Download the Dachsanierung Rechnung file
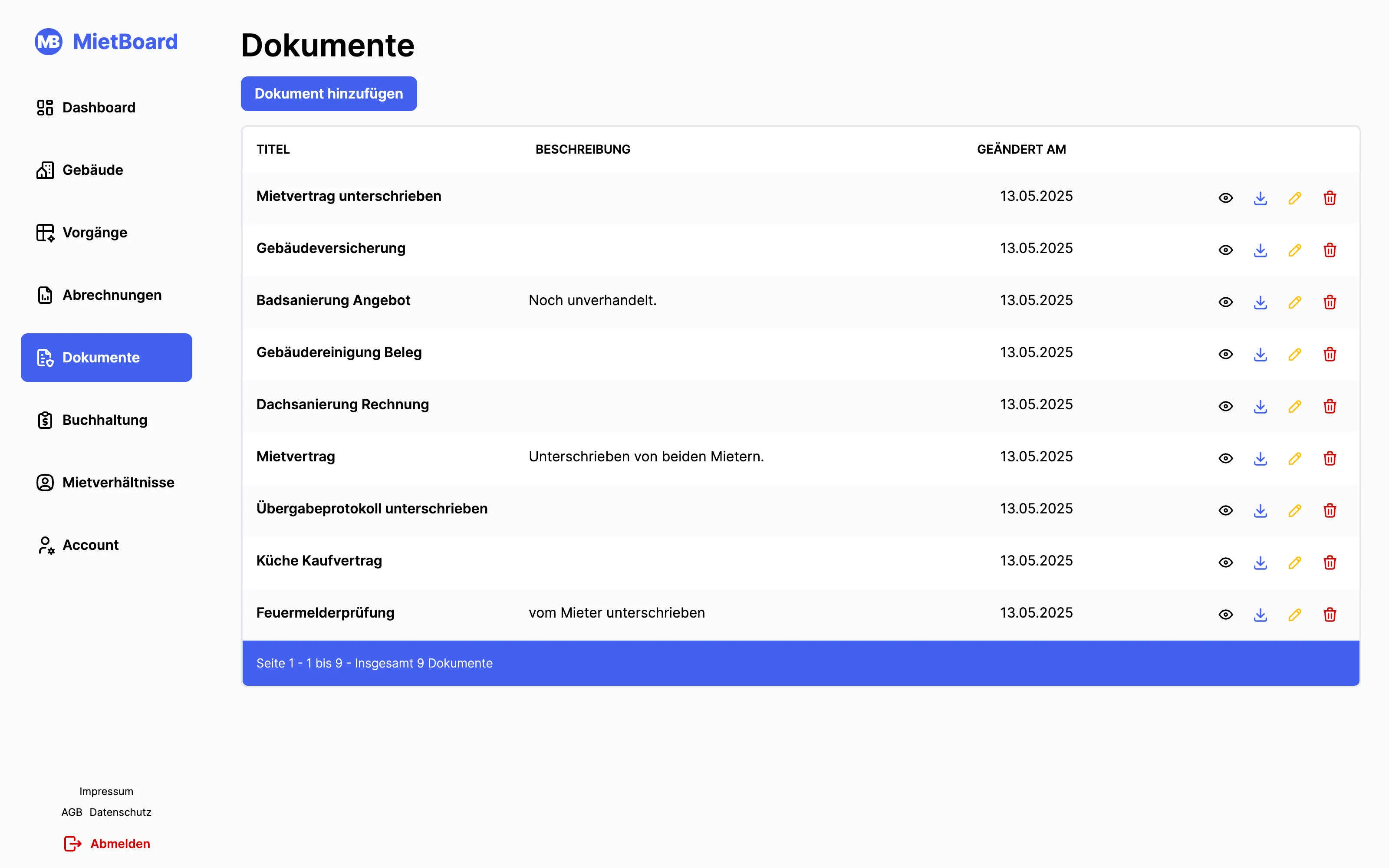 coord(1260,407)
